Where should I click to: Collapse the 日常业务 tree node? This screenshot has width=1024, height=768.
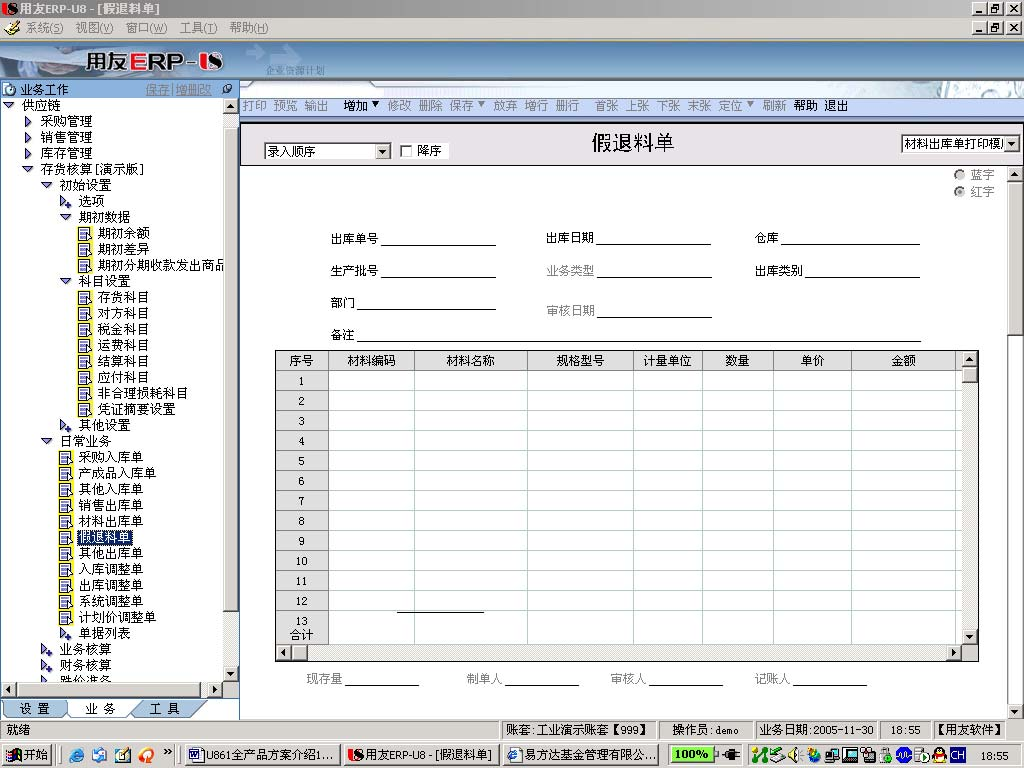coord(46,441)
